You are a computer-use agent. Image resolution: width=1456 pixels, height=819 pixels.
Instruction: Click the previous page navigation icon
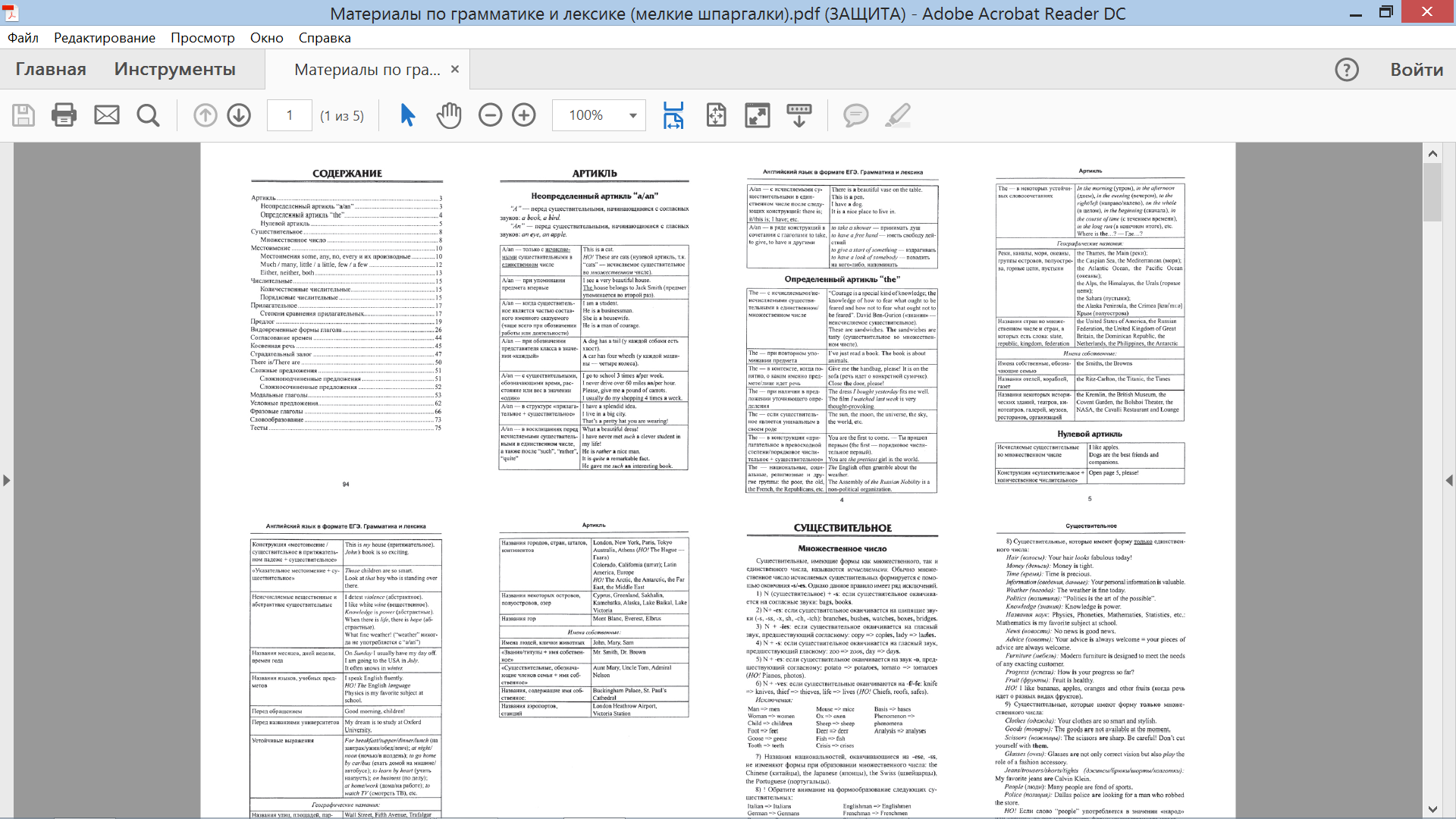pyautogui.click(x=205, y=115)
